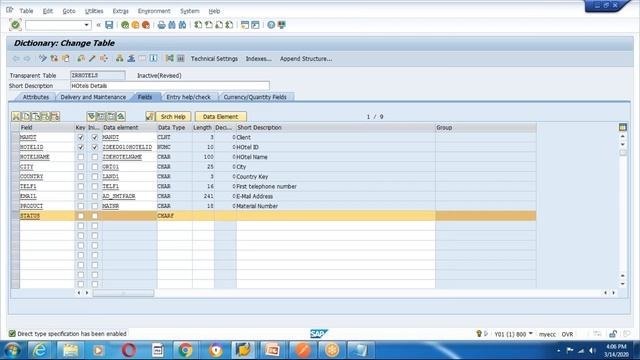Check the Key checkbox for EMAIL
The height and width of the screenshot is (360, 640).
(x=80, y=196)
